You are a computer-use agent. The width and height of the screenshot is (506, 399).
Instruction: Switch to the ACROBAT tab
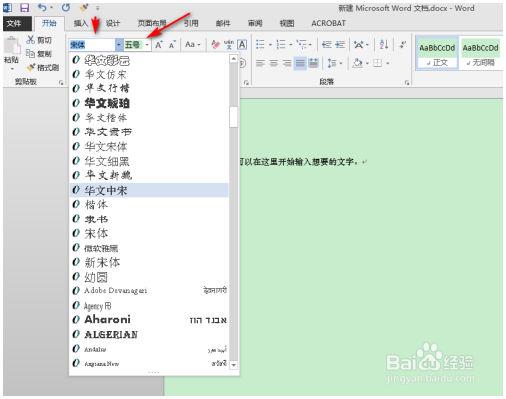pyautogui.click(x=328, y=23)
